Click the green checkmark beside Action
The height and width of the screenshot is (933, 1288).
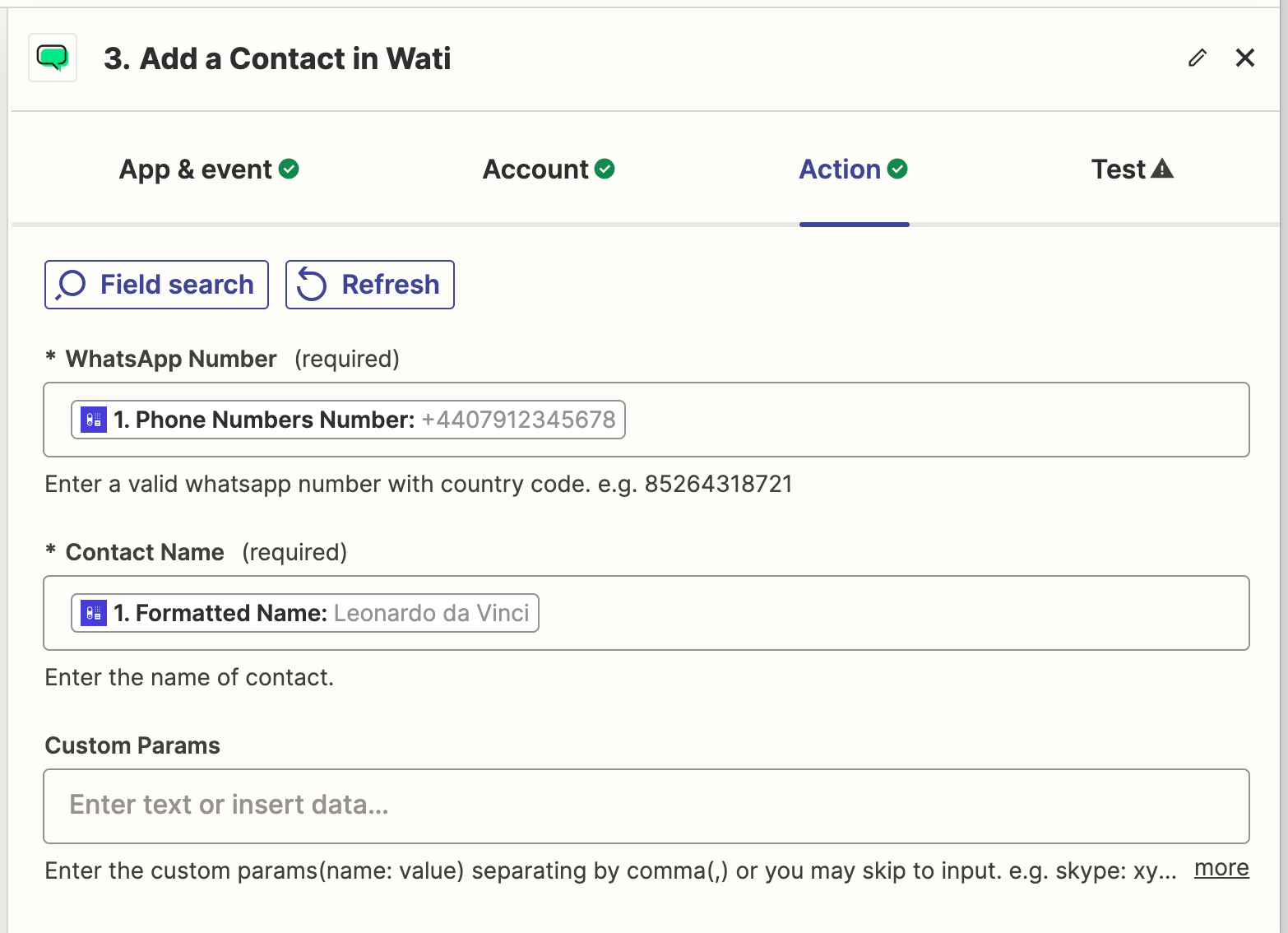[897, 169]
